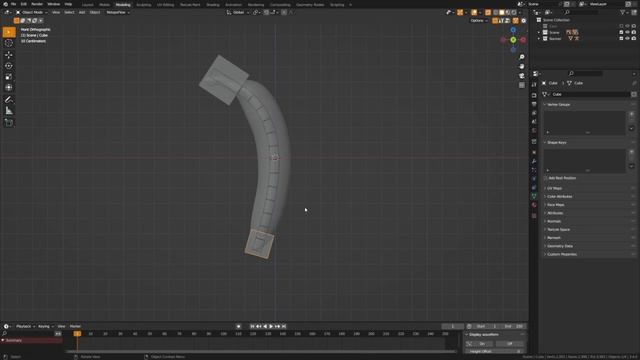The image size is (640, 360).
Task: Expand the Geometry Data panel
Action: (560, 246)
